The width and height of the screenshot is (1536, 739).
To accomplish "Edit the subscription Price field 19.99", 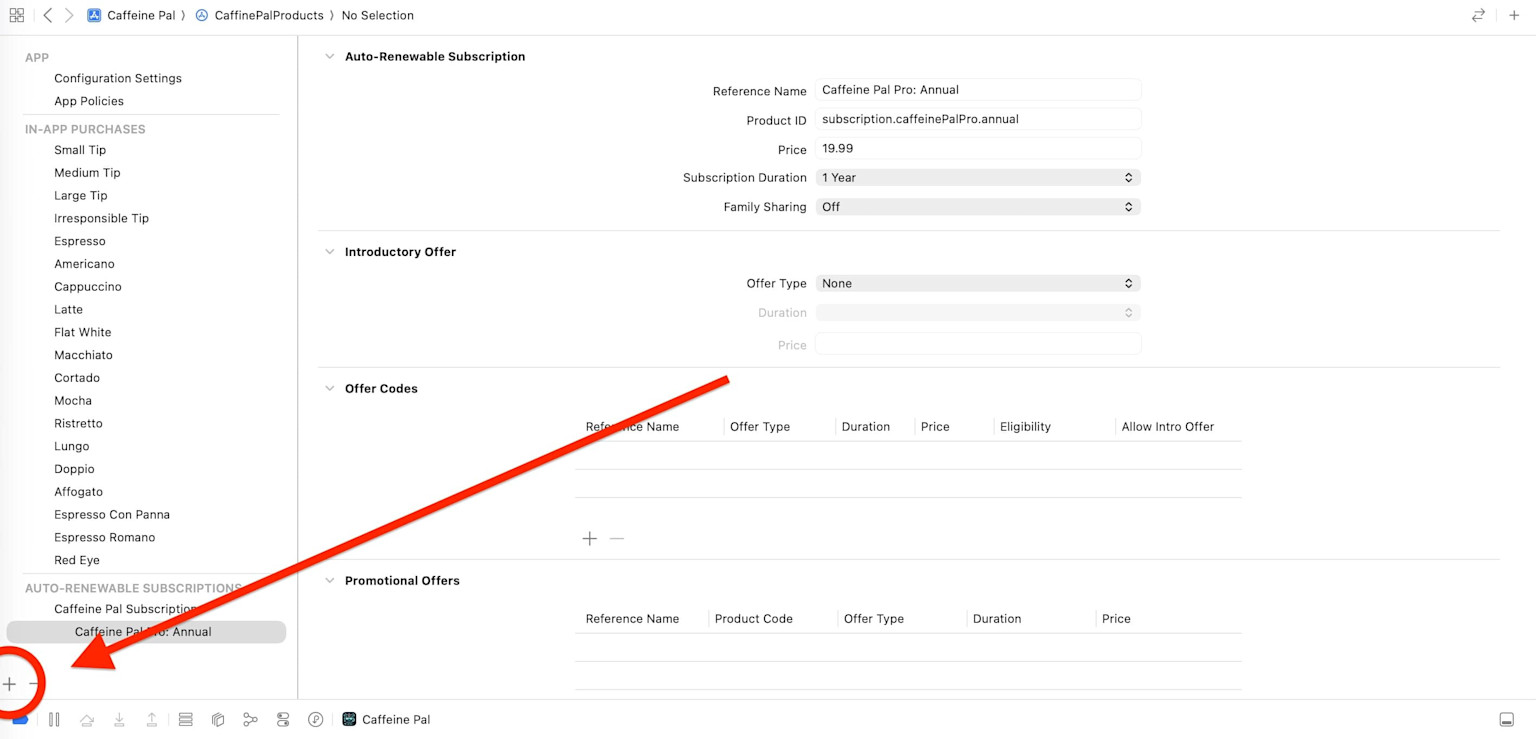I will [x=978, y=148].
